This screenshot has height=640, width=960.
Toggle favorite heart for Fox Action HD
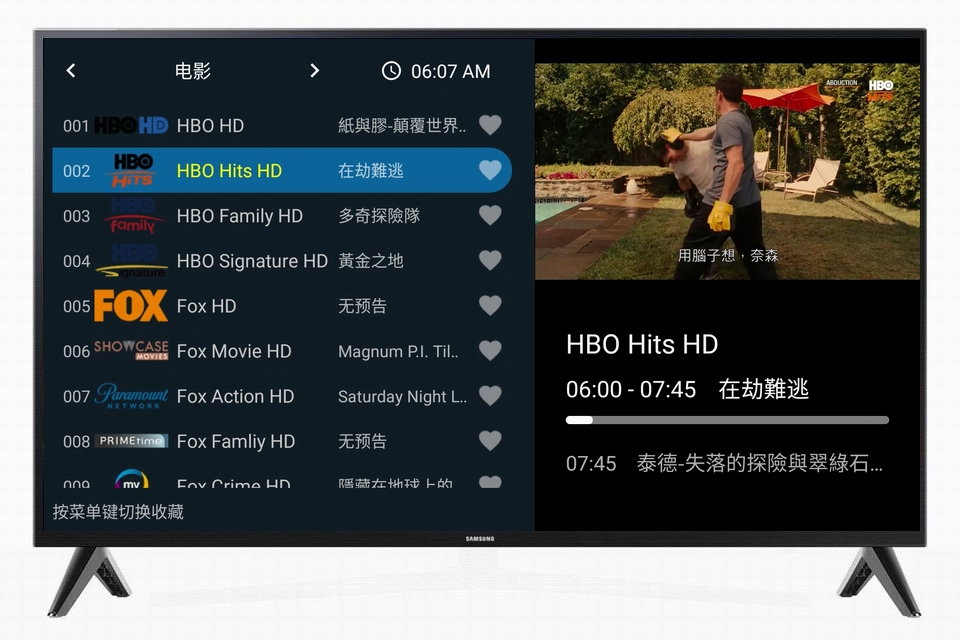(490, 396)
